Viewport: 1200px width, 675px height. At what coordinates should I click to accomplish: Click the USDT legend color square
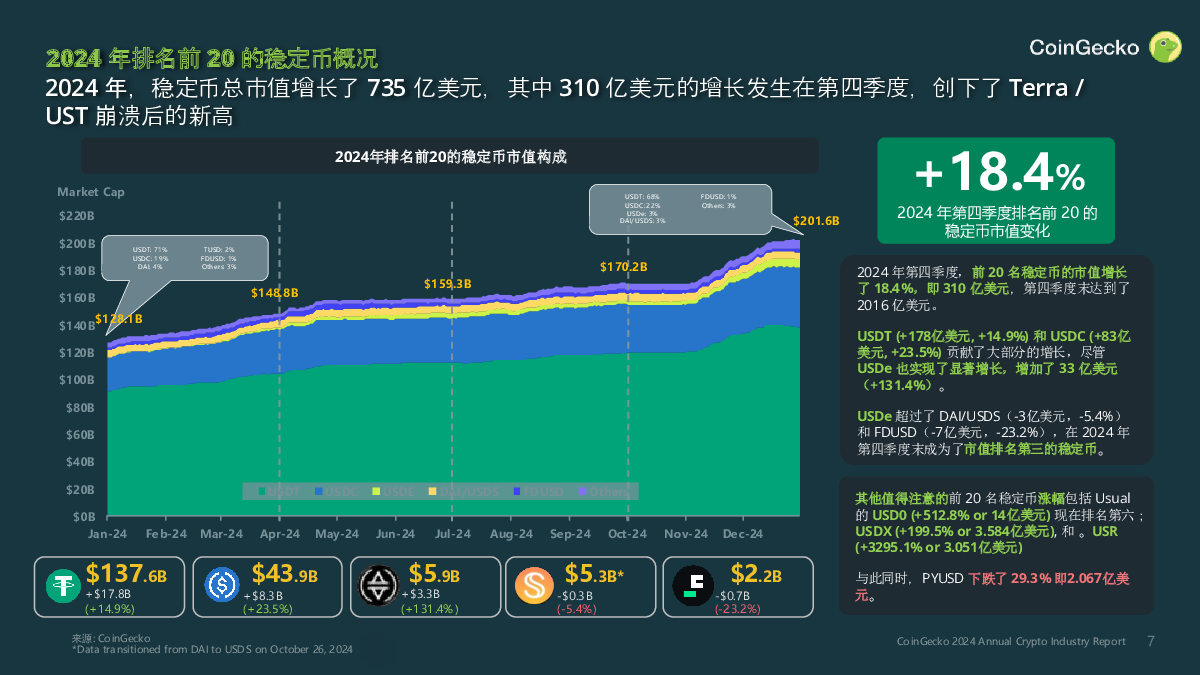(262, 491)
